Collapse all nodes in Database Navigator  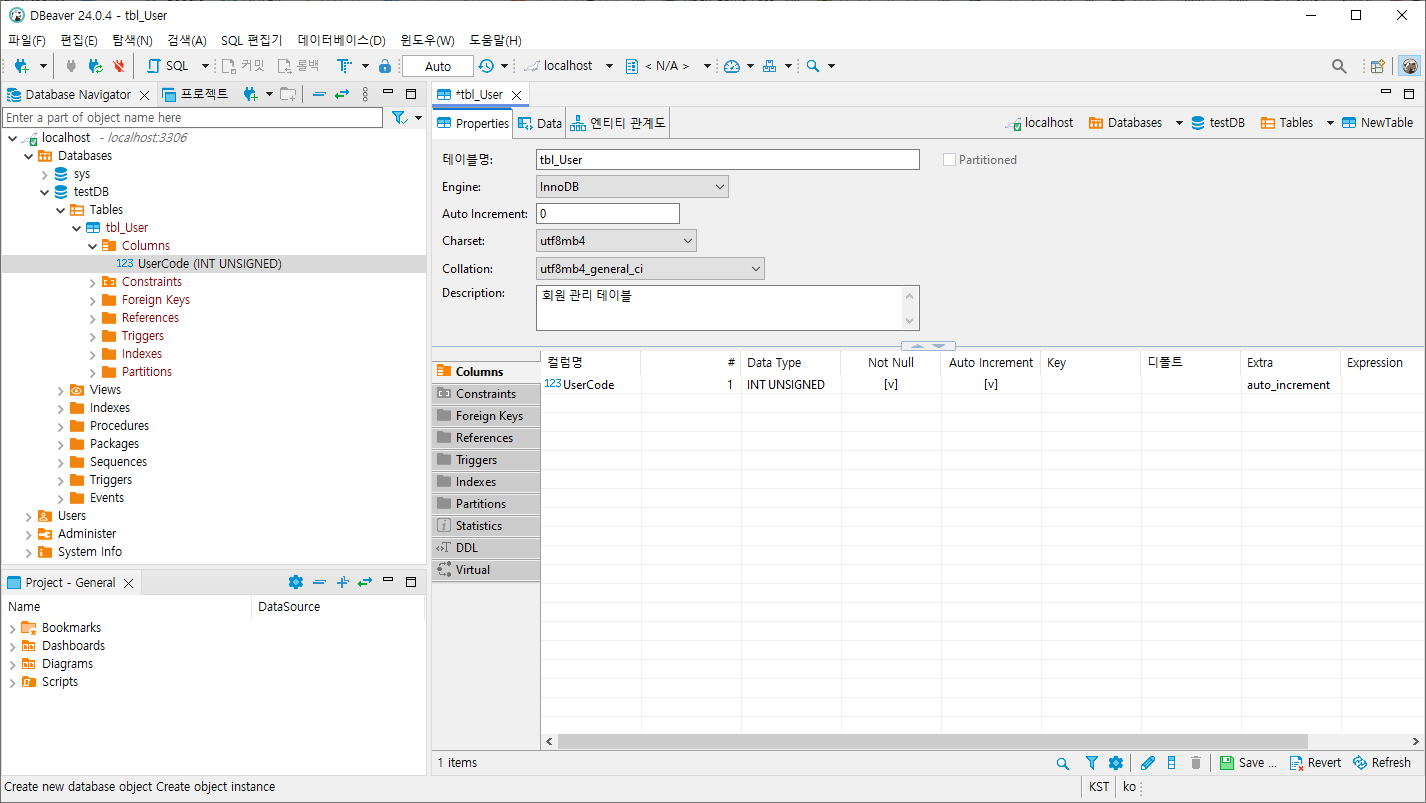point(319,94)
